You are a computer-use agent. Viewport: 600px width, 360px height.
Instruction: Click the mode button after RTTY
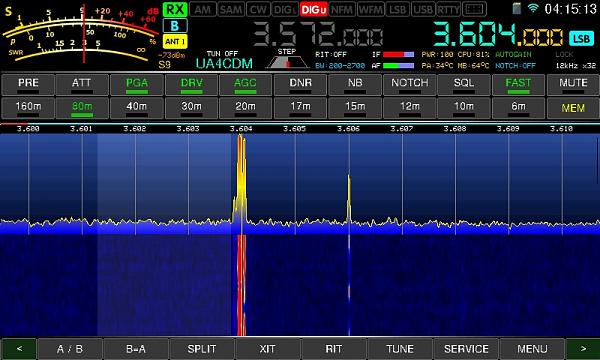pyautogui.click(x=474, y=10)
